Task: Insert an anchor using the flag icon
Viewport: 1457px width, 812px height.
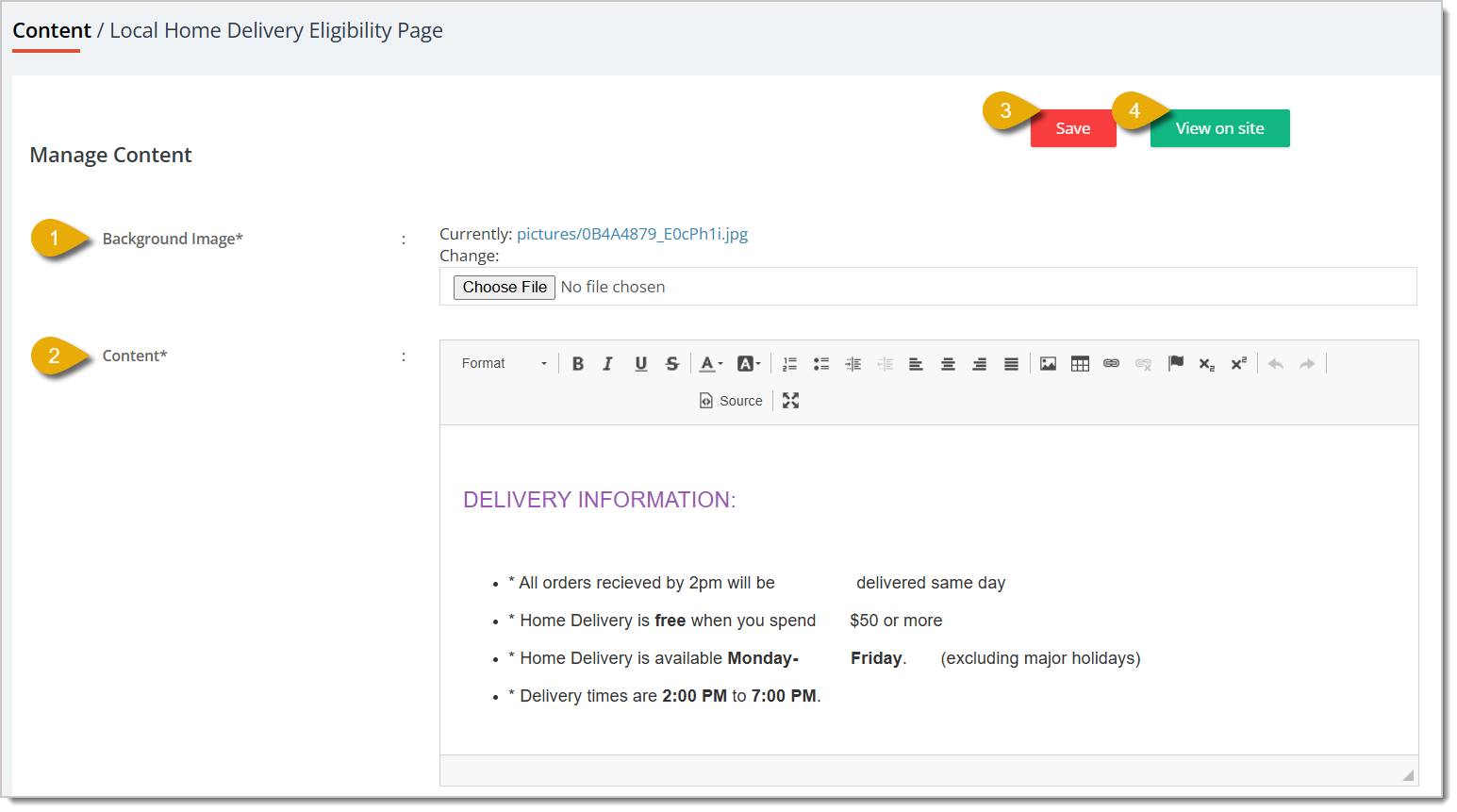Action: point(1176,363)
